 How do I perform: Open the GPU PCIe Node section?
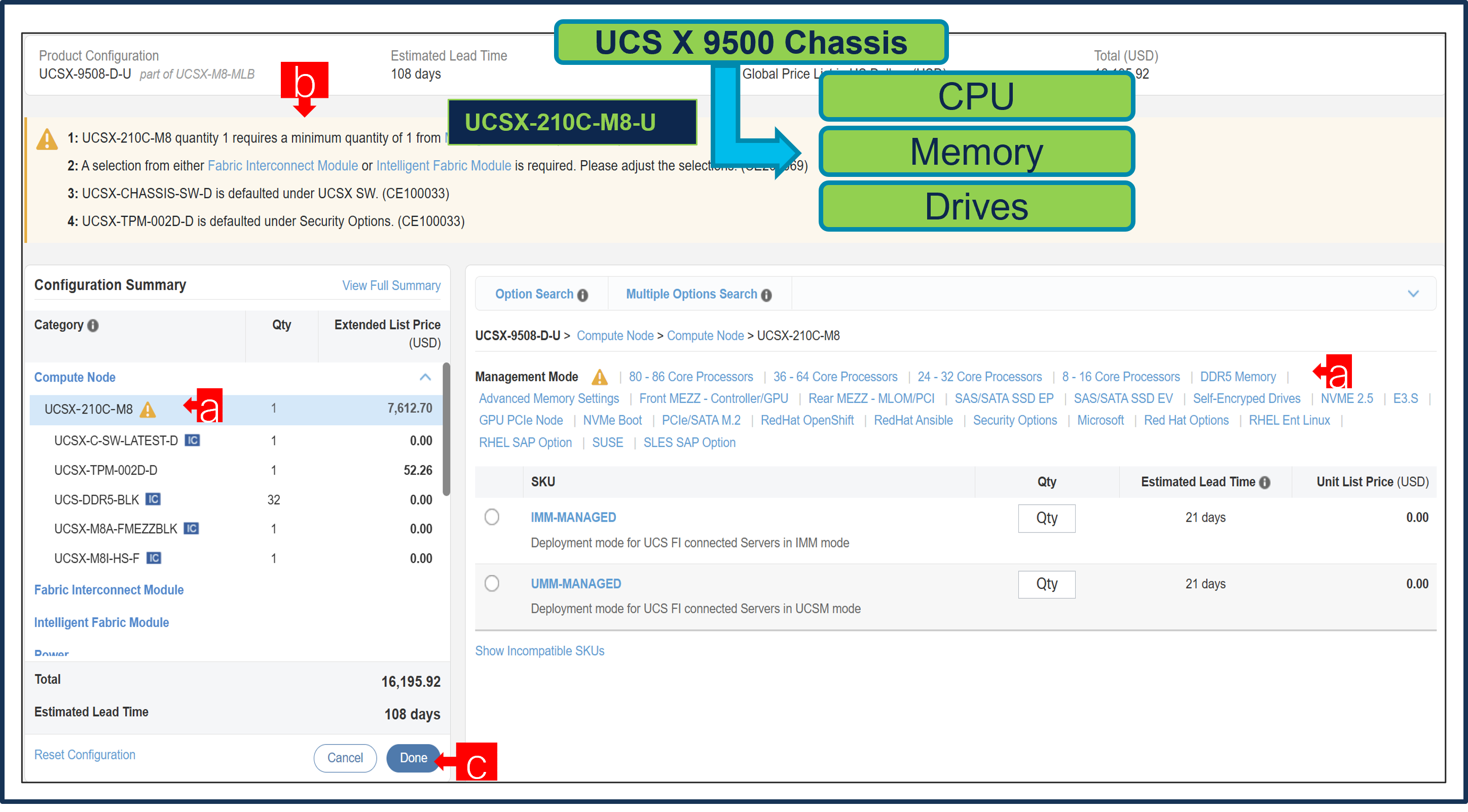coord(521,421)
